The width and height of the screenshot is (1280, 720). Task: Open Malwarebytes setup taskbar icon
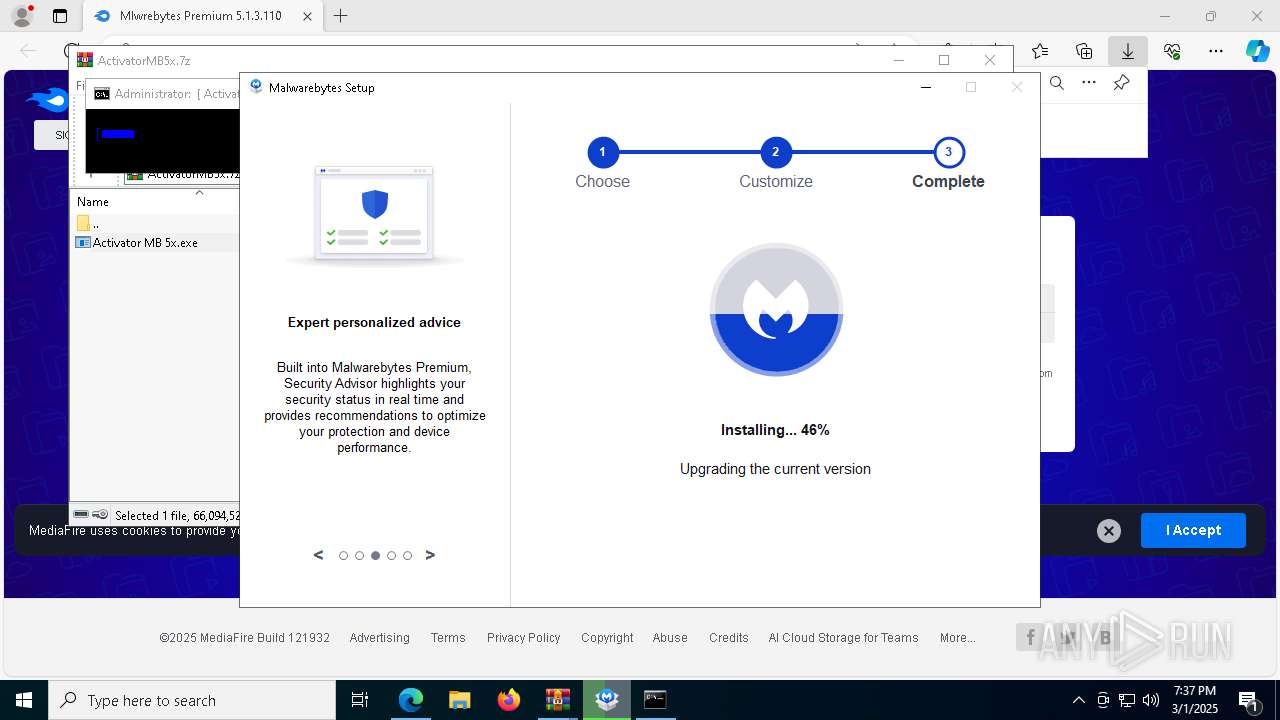coord(607,700)
